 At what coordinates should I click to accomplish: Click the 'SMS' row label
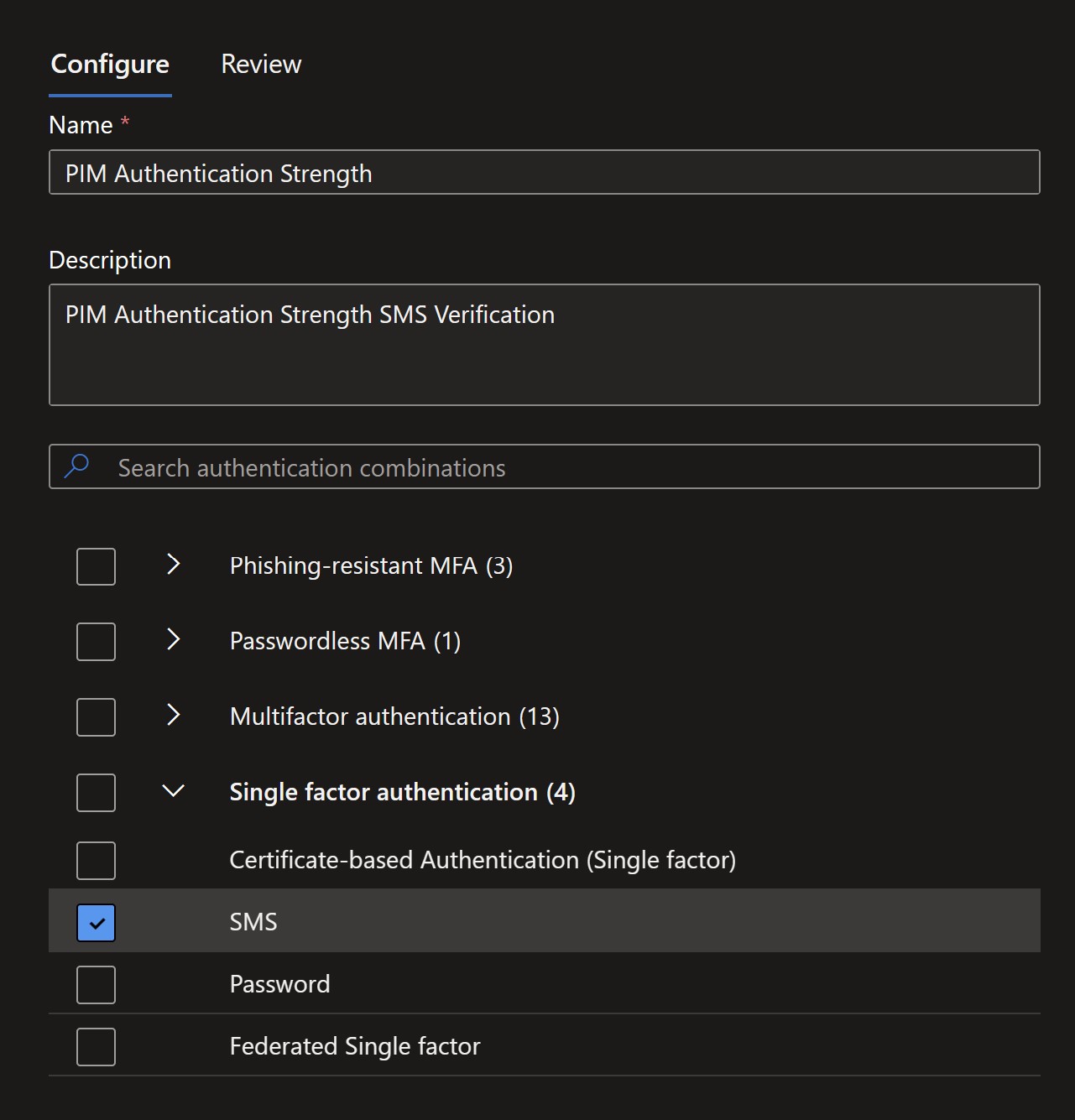[253, 922]
